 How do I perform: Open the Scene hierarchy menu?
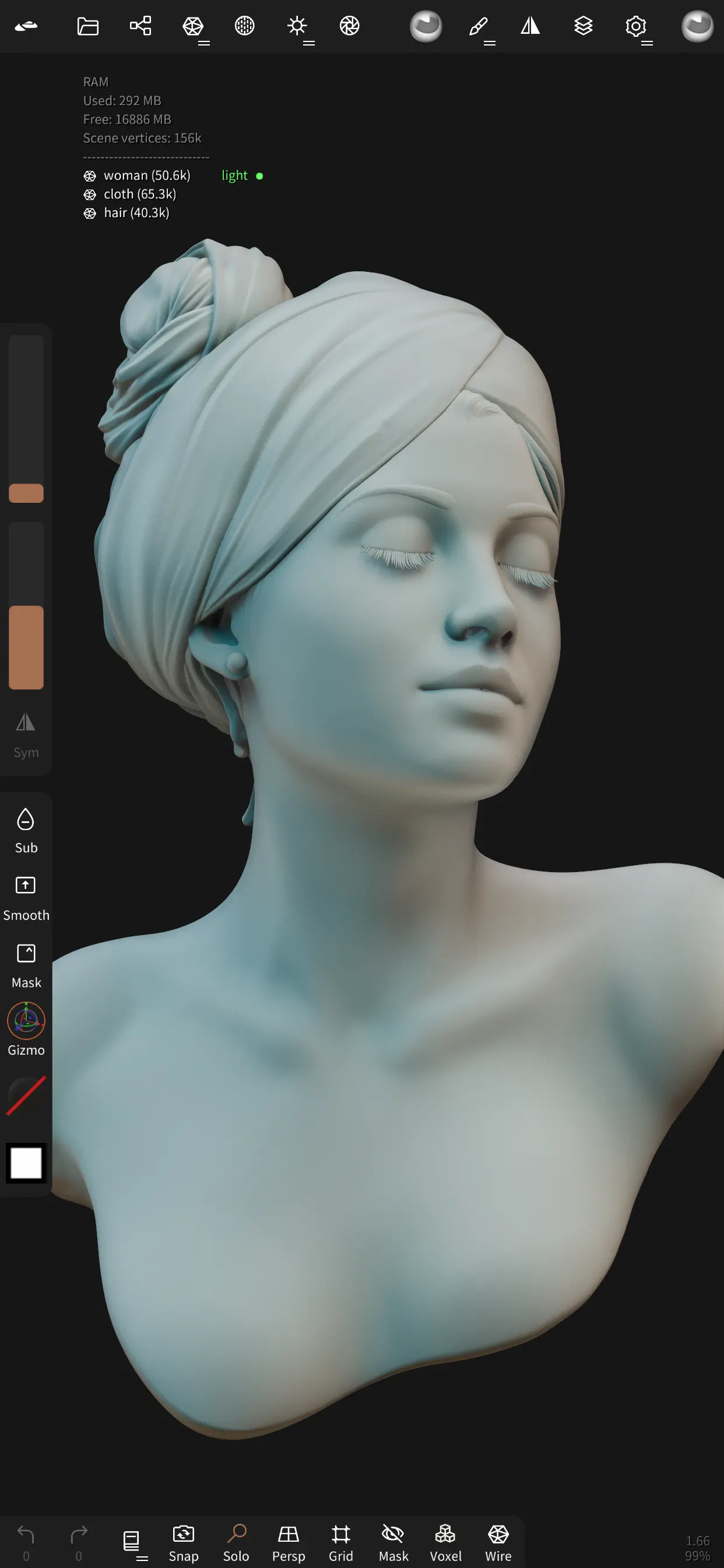[140, 26]
